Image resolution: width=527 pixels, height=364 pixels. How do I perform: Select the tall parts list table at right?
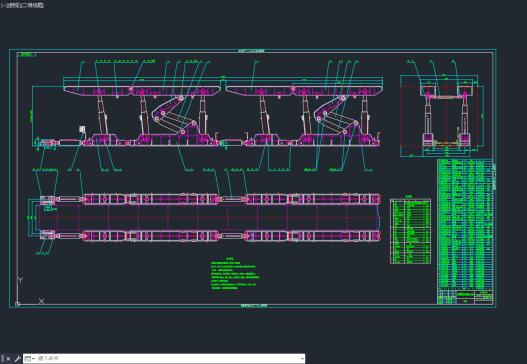[465, 224]
